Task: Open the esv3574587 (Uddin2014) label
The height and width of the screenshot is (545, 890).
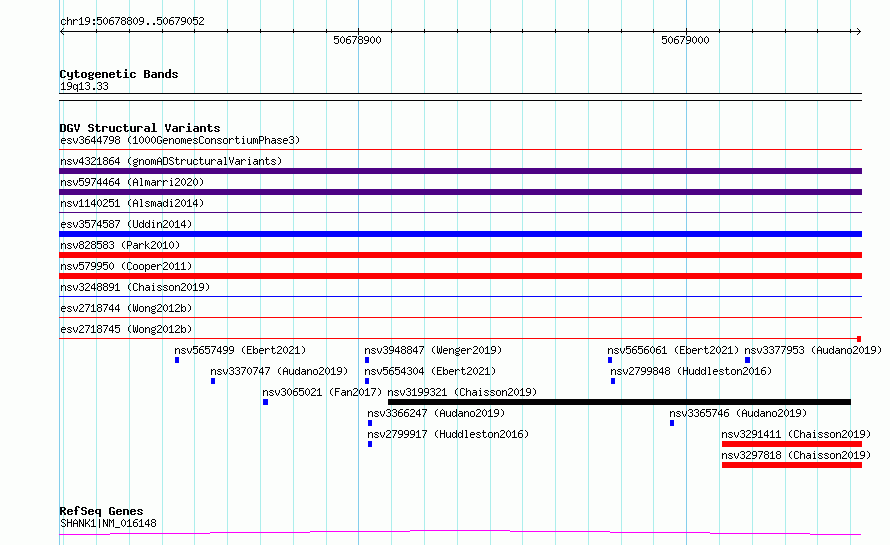Action: pyautogui.click(x=126, y=224)
